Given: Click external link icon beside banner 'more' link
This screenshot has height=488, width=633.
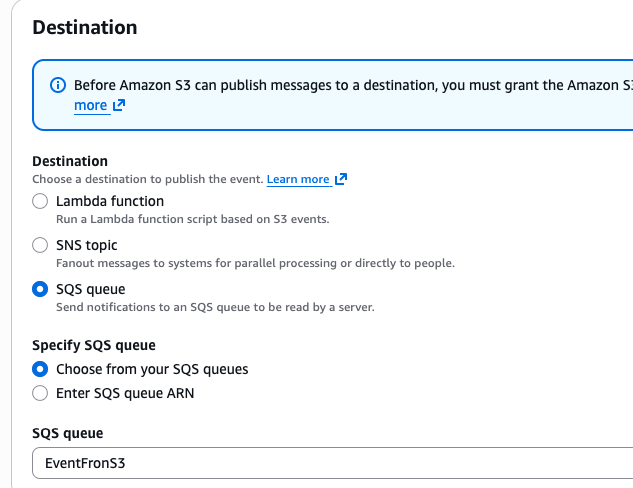Looking at the screenshot, I should click(x=119, y=106).
